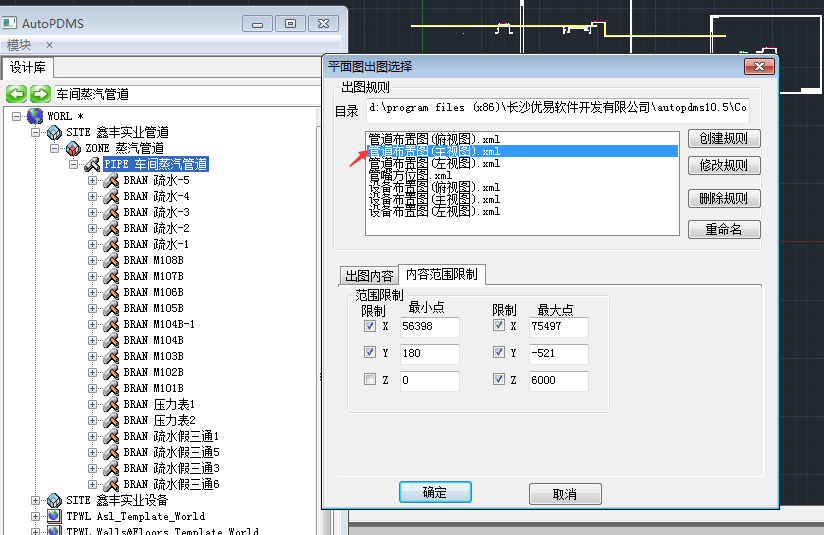Expand the BRAN M108B branch node
The width and height of the screenshot is (824, 535).
93,261
